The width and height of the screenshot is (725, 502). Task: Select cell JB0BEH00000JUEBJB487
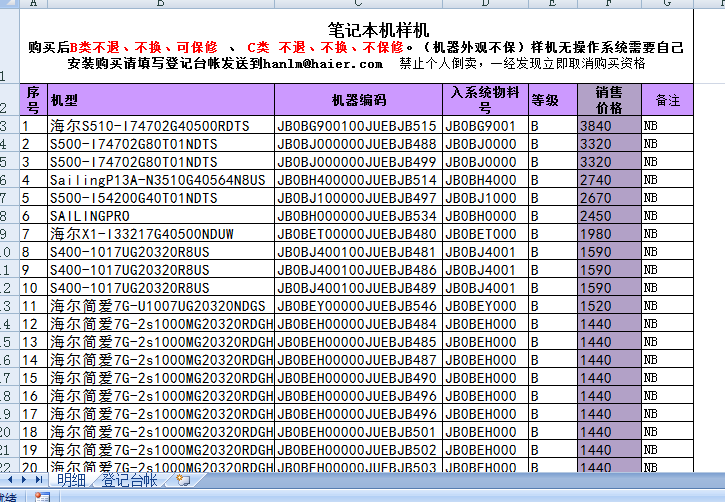pyautogui.click(x=358, y=360)
